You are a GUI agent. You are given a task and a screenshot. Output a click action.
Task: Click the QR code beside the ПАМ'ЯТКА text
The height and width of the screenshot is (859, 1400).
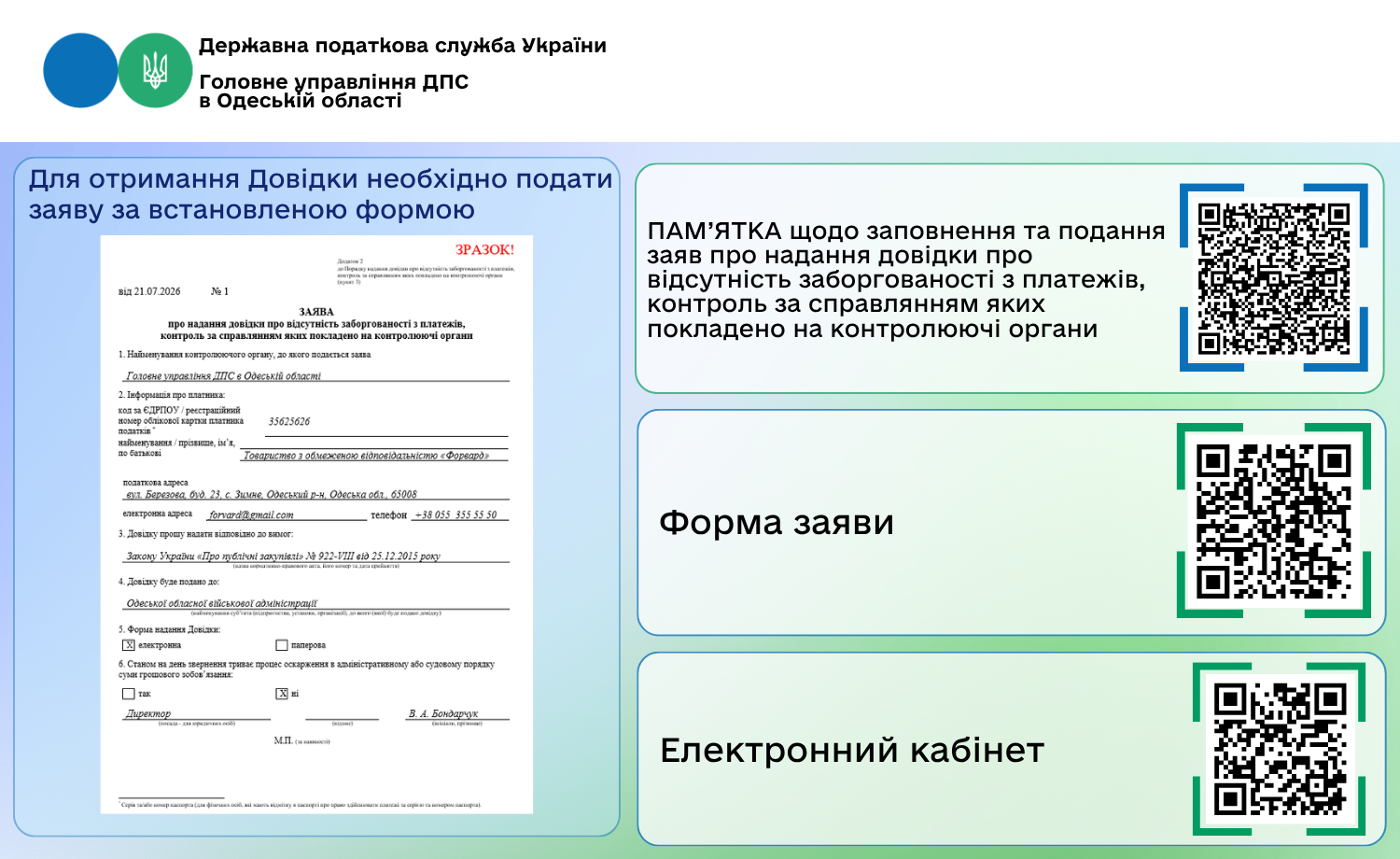point(1274,278)
